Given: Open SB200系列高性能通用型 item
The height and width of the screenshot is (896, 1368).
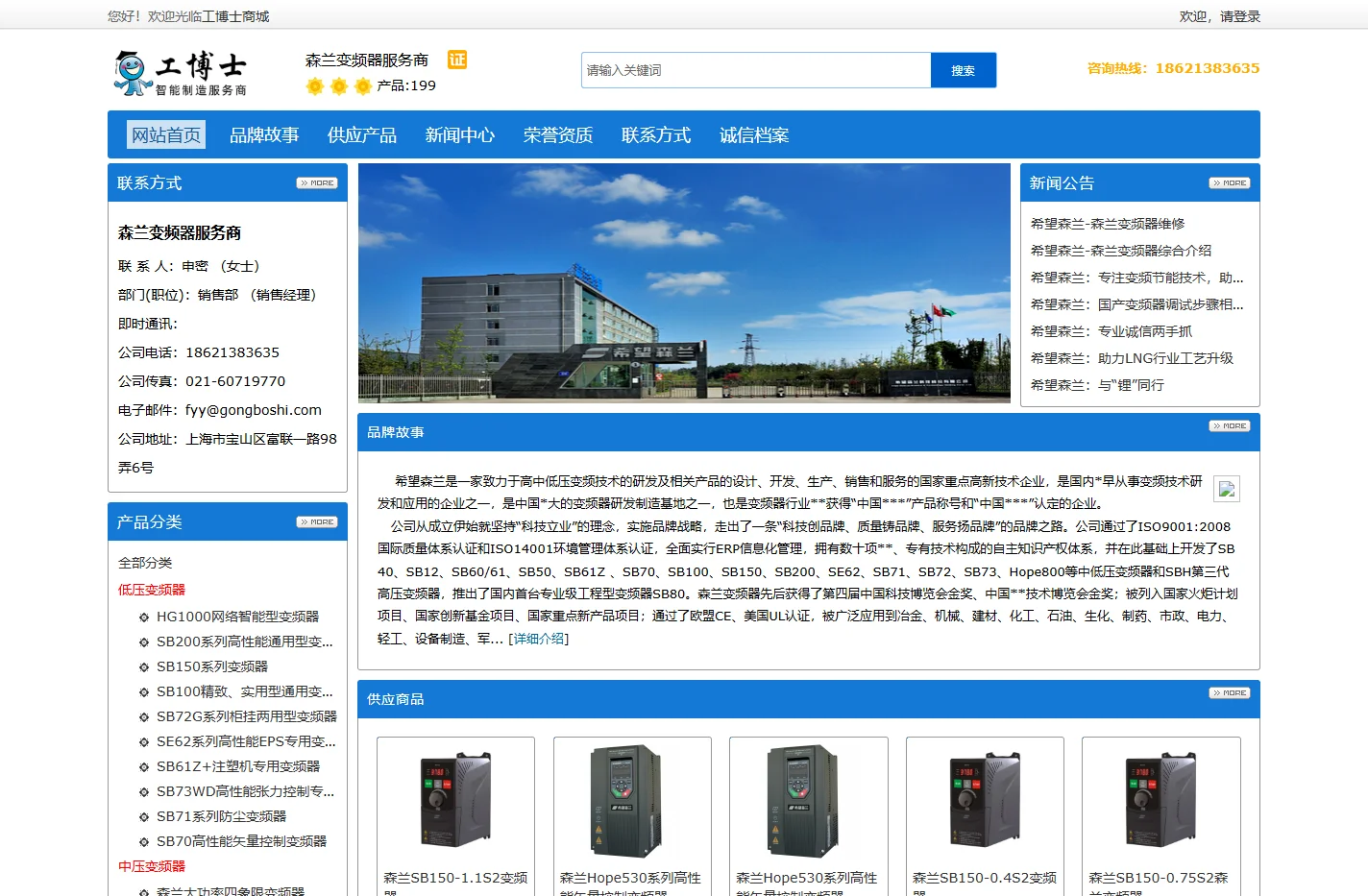Looking at the screenshot, I should coord(245,642).
